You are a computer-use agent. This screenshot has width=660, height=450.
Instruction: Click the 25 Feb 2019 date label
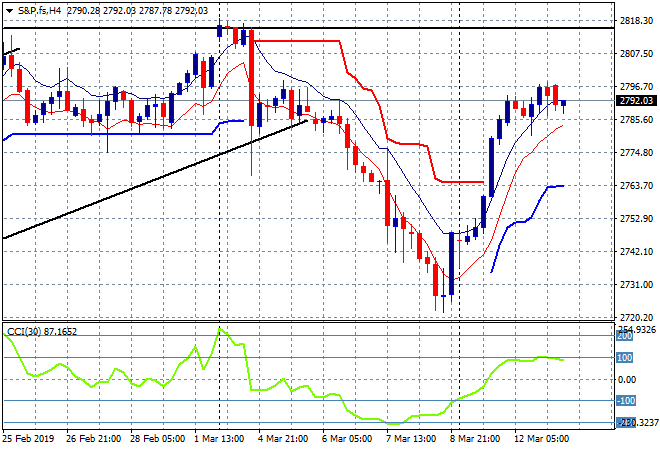point(28,439)
